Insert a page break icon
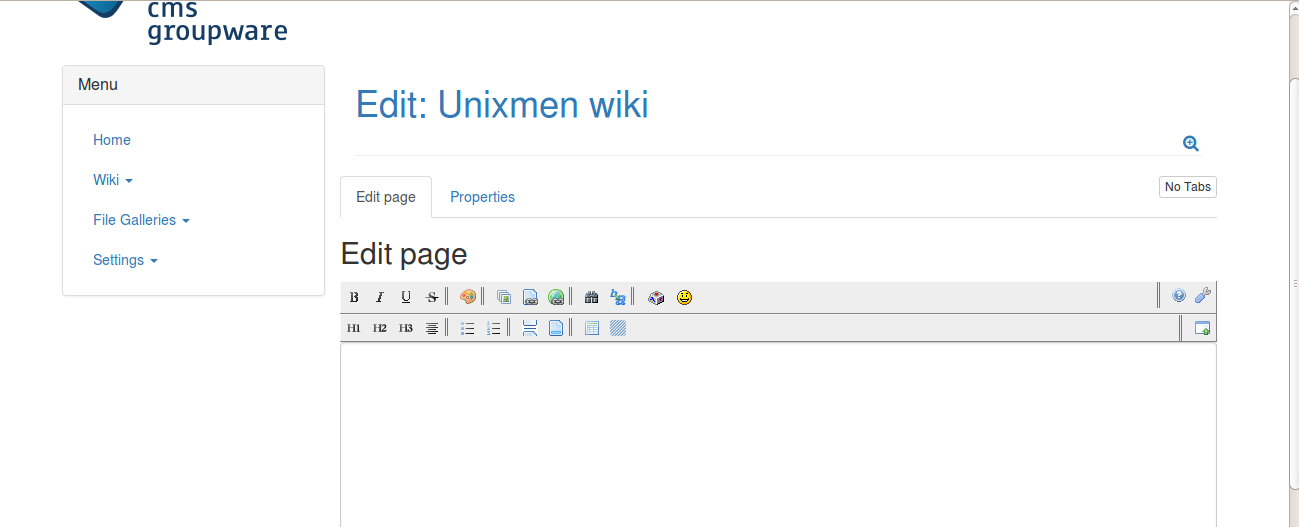This screenshot has width=1299, height=527. click(556, 328)
